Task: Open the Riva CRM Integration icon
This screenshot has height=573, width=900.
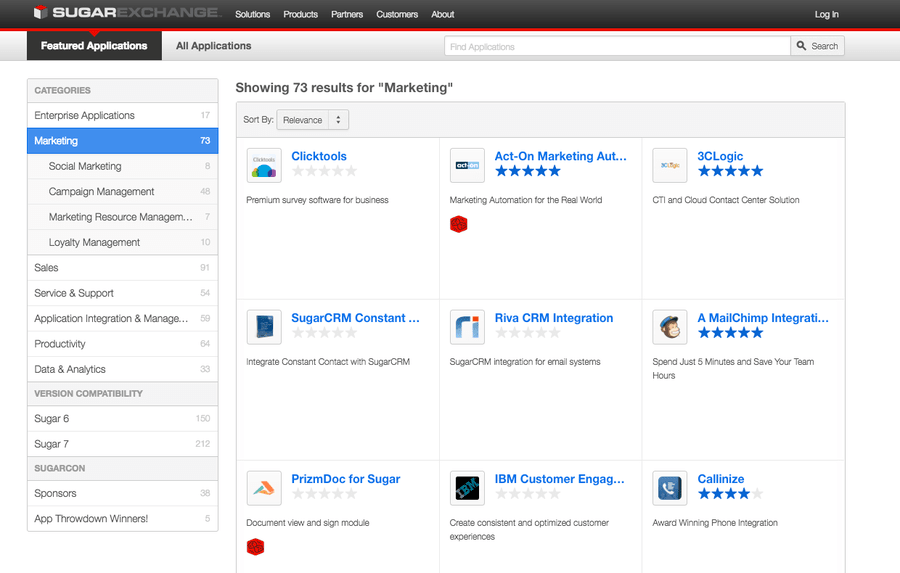Action: click(x=467, y=327)
